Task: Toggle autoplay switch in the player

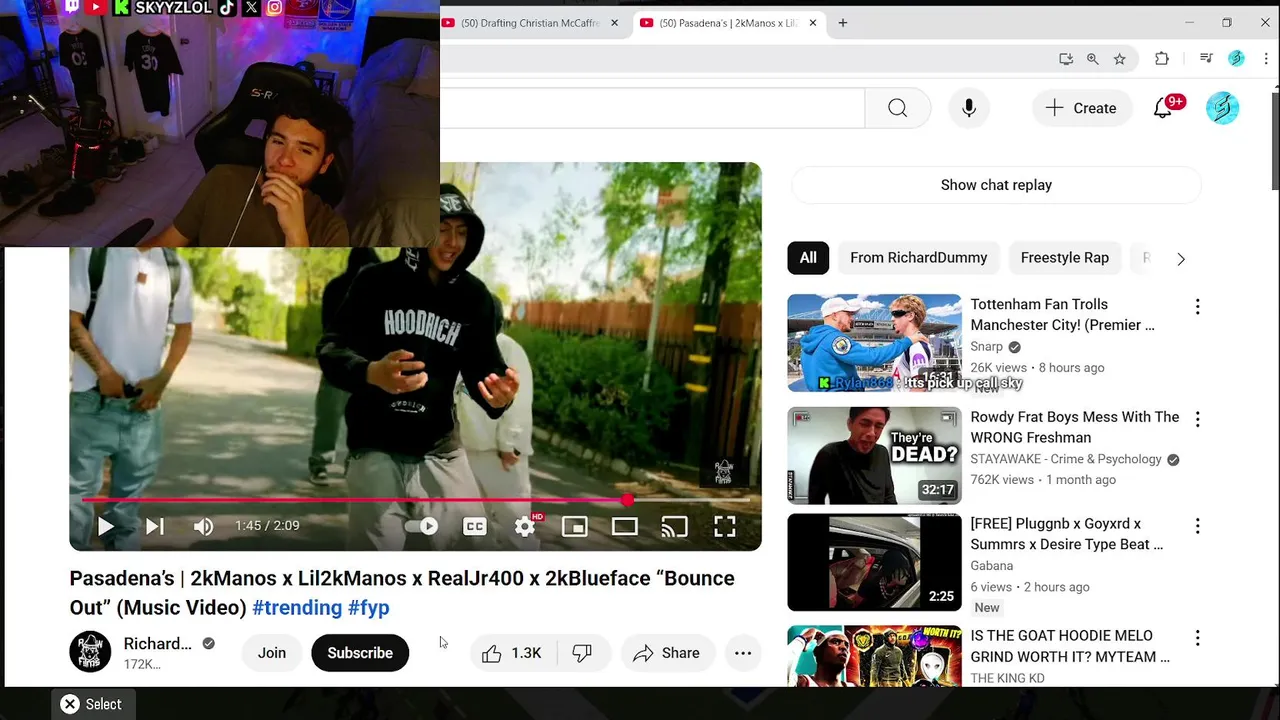Action: point(422,526)
